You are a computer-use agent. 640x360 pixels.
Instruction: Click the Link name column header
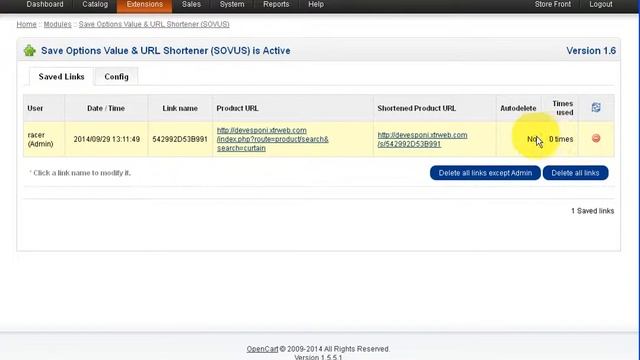180,108
